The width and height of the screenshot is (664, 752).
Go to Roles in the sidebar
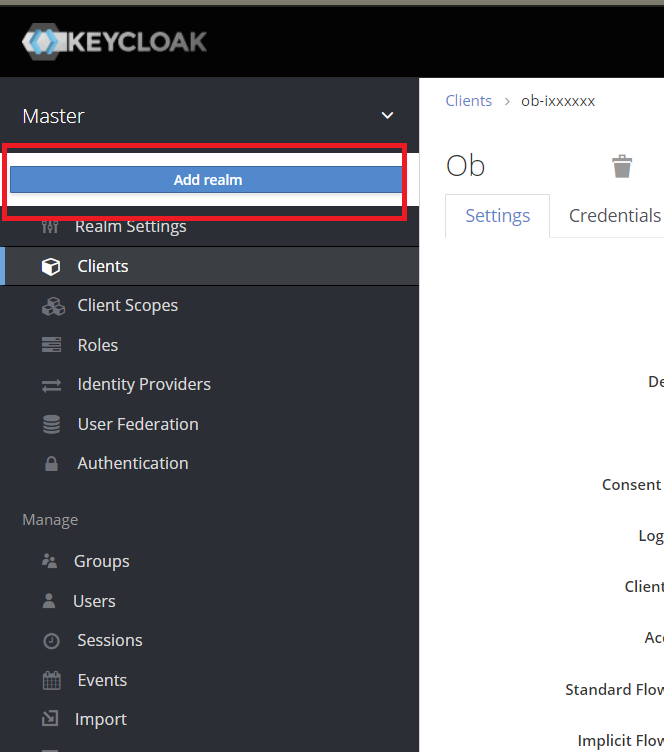98,345
